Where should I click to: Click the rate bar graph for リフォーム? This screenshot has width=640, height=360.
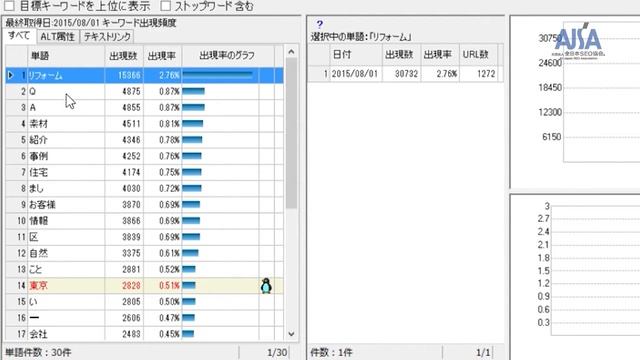[x=218, y=75]
